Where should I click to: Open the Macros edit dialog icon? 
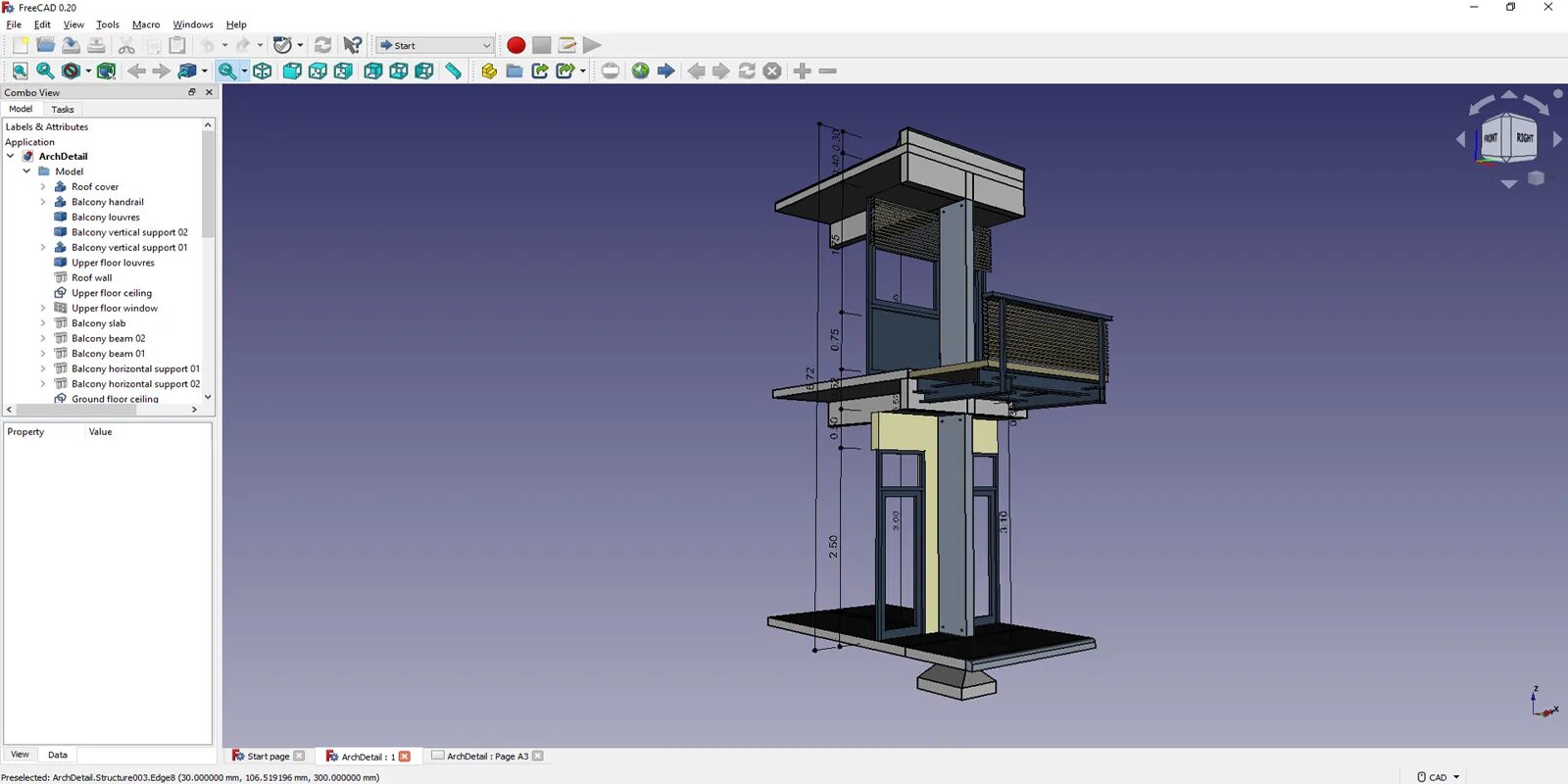566,45
